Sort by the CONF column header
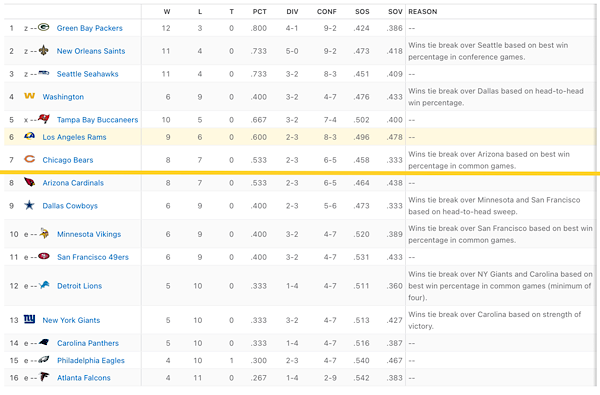This screenshot has width=600, height=395. (x=326, y=11)
